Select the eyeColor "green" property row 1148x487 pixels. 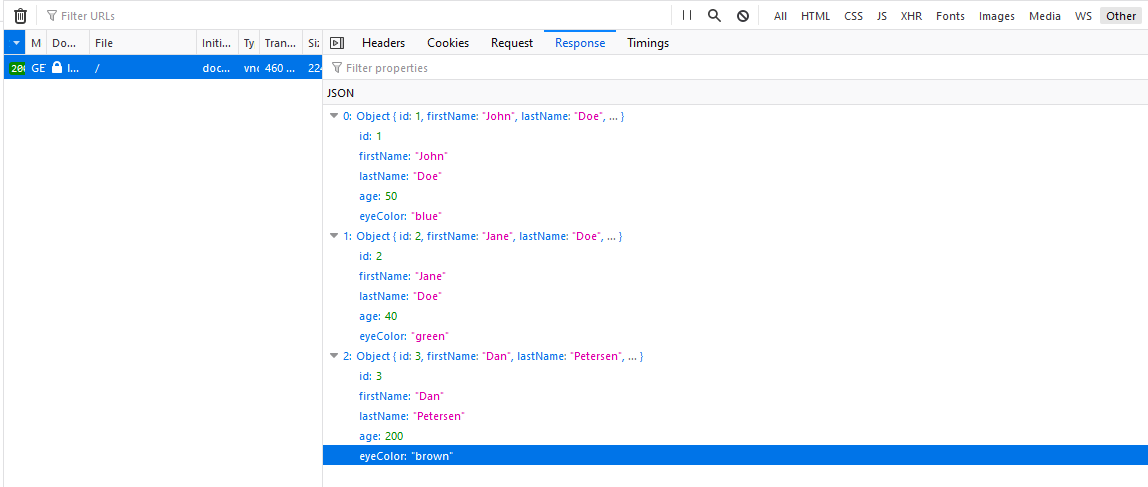[x=404, y=336]
